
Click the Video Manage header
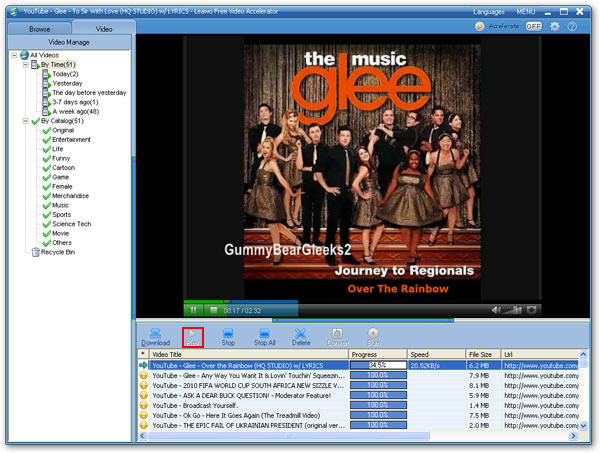(x=69, y=42)
